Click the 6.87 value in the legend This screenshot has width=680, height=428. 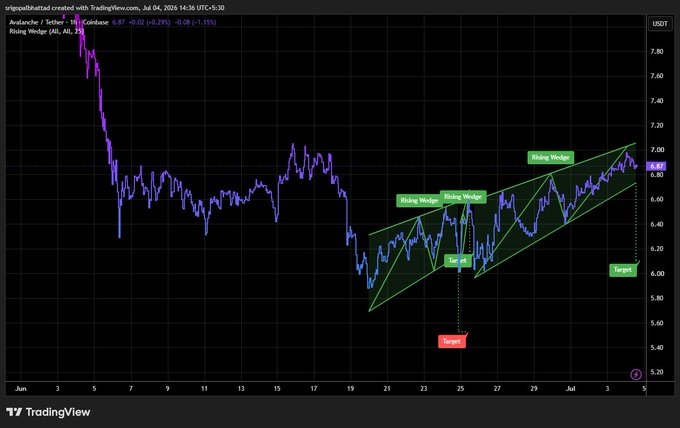pos(118,22)
